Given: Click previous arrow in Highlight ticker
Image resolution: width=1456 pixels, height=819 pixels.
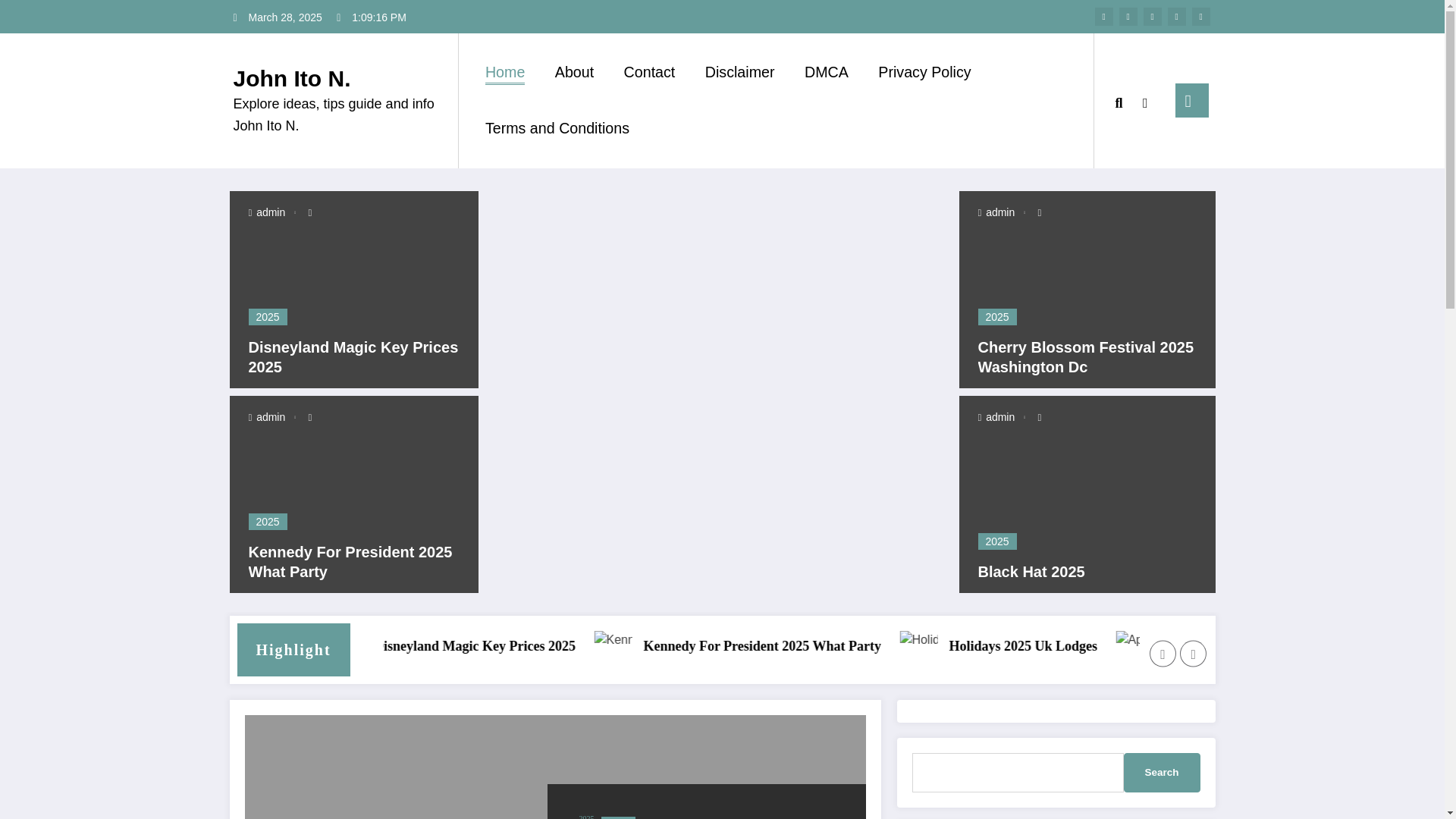Looking at the screenshot, I should pos(1163,654).
